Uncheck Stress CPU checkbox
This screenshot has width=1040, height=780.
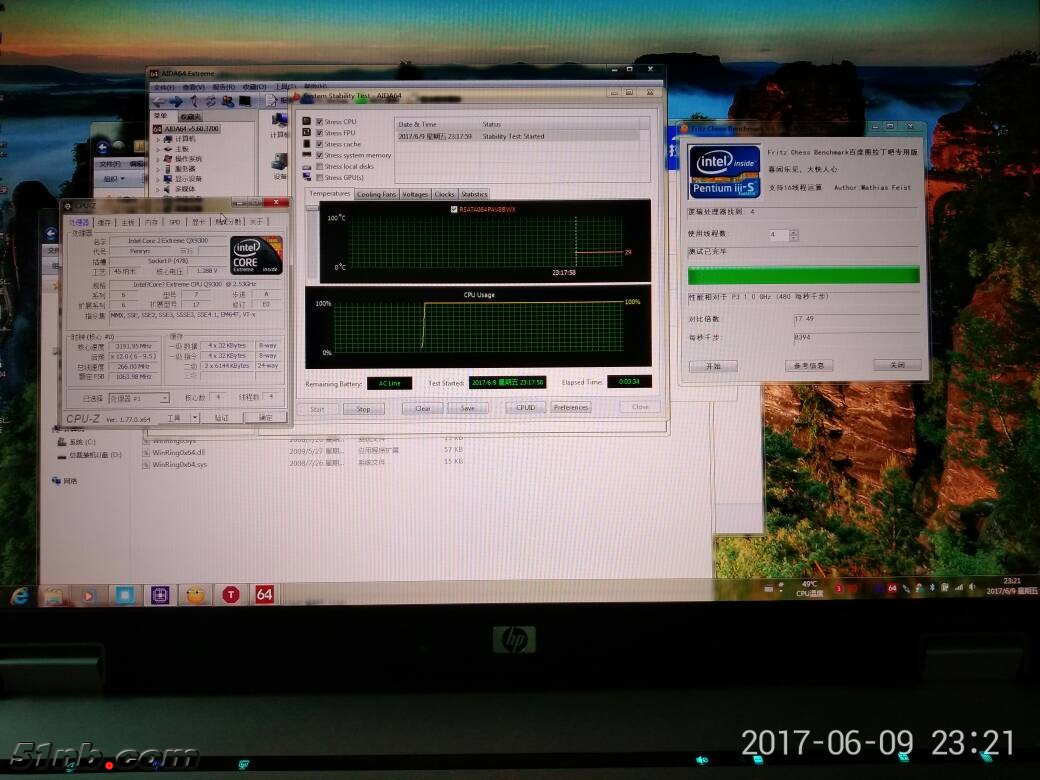coord(320,121)
